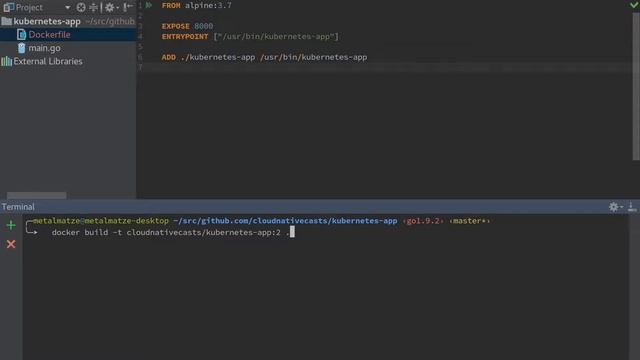640x360 pixels.
Task: Open the Dockerfile in project tree
Action: [x=49, y=35]
